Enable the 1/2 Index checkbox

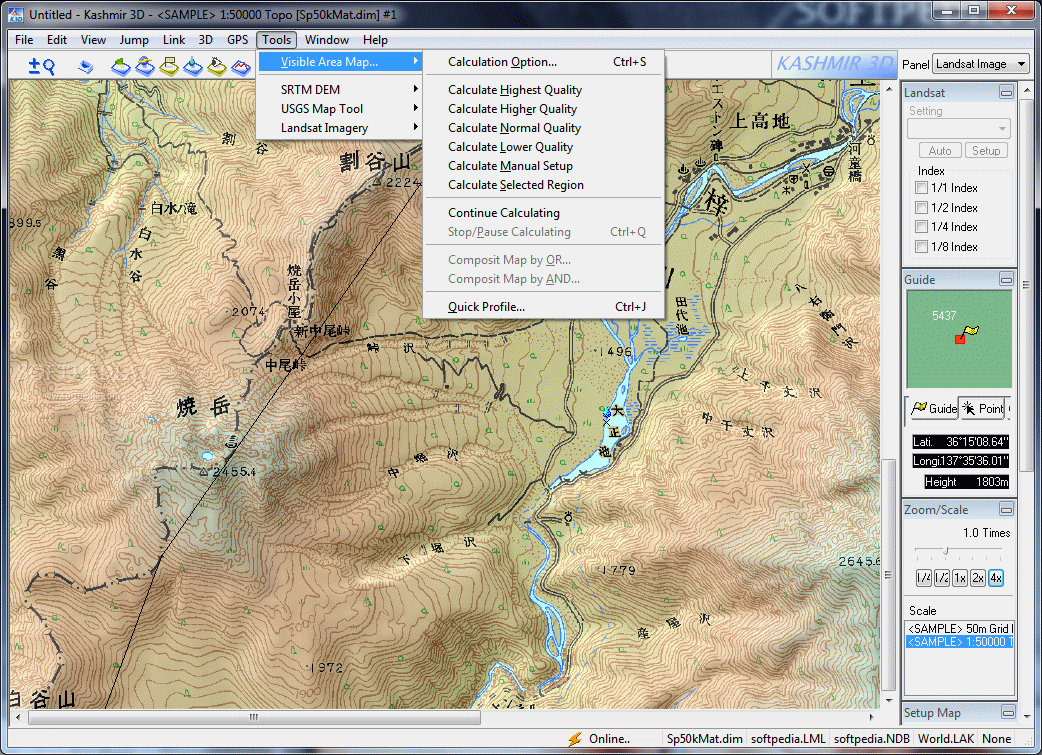921,208
